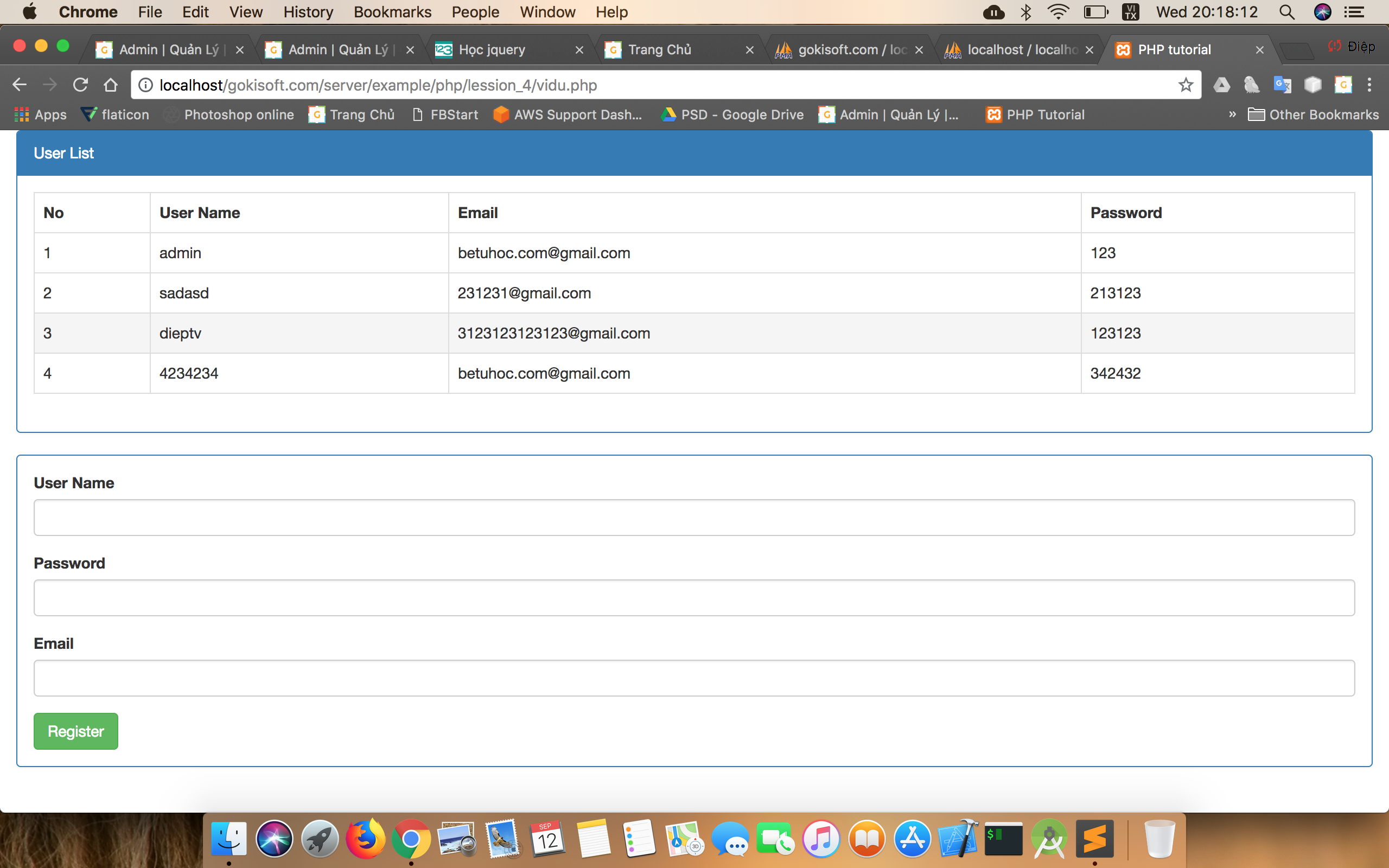Expand hidden bookmarks chevron
Viewport: 1389px width, 868px height.
[x=1232, y=114]
